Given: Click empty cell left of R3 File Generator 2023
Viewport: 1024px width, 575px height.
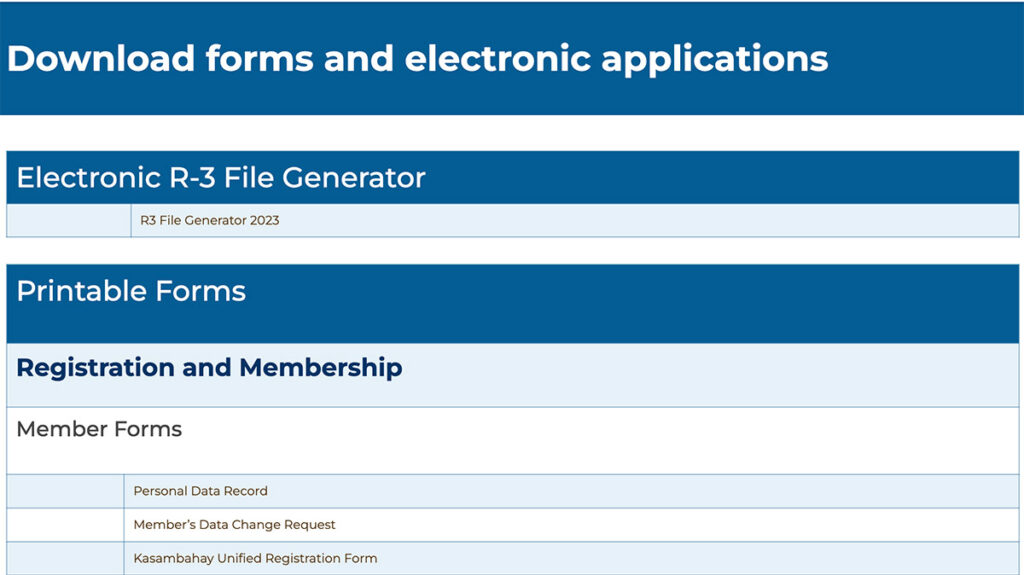Looking at the screenshot, I should point(68,220).
